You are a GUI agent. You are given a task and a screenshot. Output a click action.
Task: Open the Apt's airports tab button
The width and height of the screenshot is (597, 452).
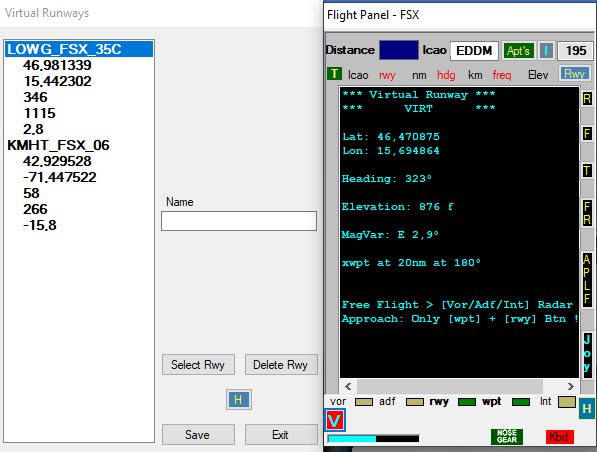click(x=518, y=50)
